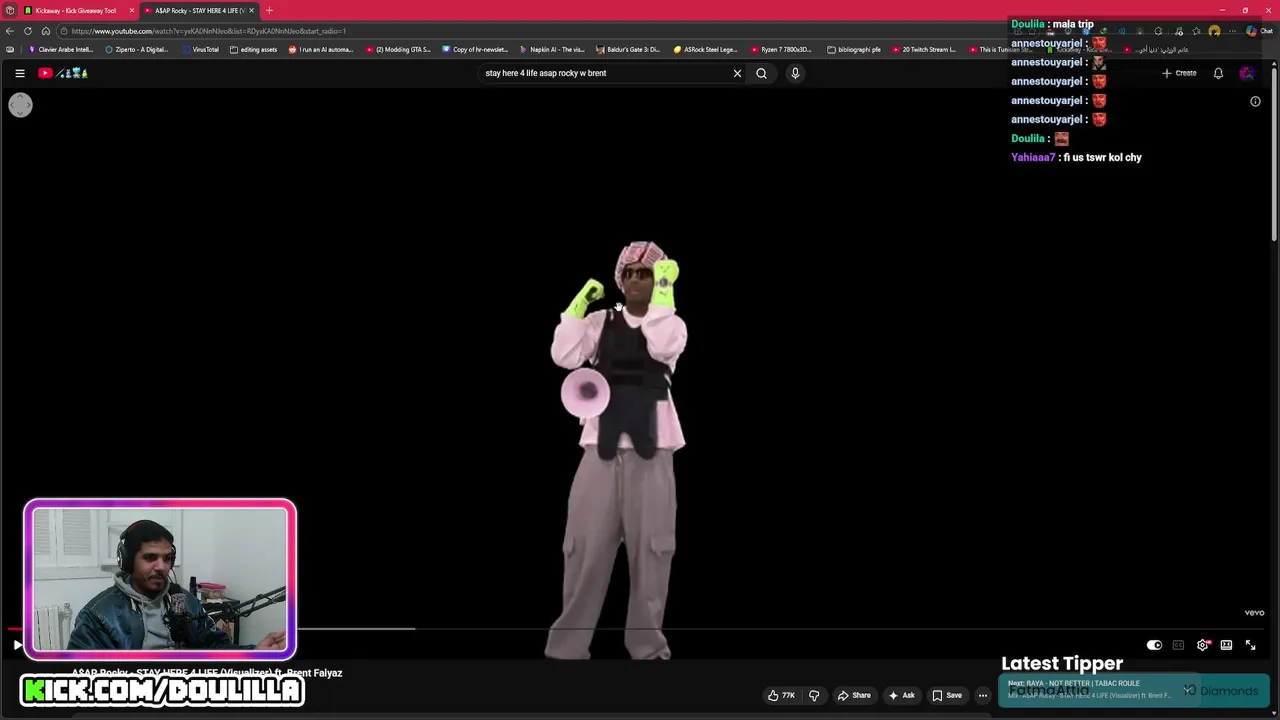This screenshot has height=720, width=1280.
Task: Save the video to a playlist
Action: (x=947, y=695)
